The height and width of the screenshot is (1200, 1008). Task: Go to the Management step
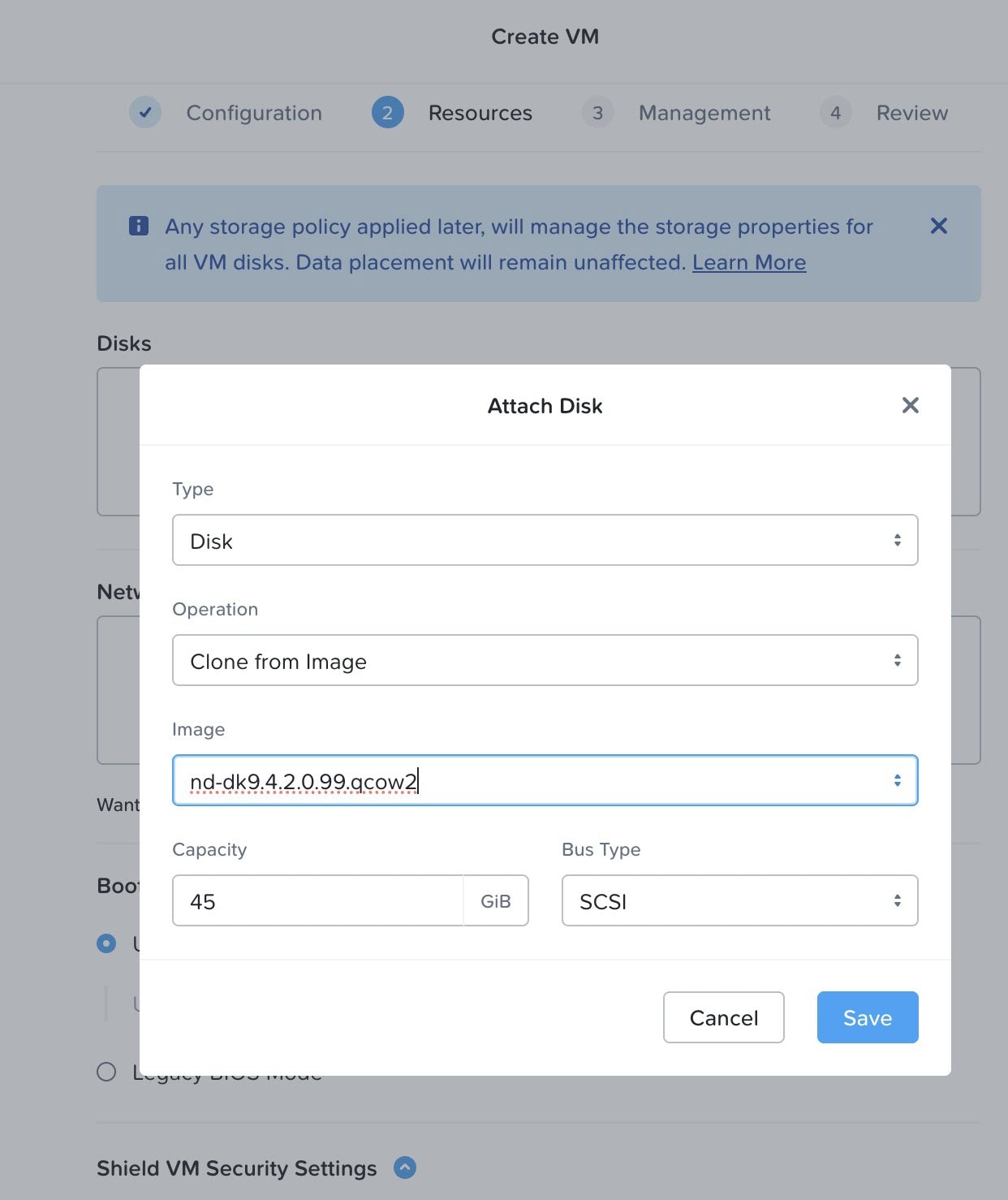pyautogui.click(x=704, y=113)
